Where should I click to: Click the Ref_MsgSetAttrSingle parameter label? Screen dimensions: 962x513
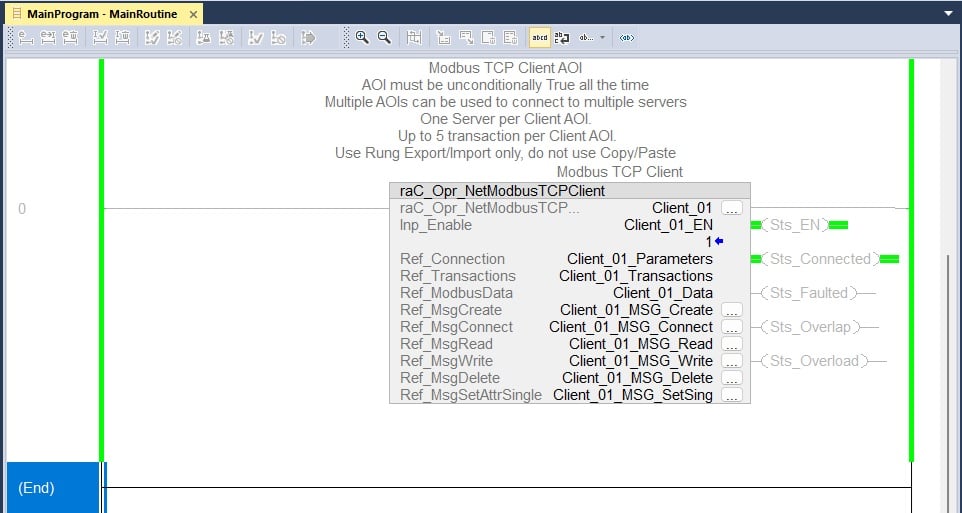pyautogui.click(x=471, y=395)
